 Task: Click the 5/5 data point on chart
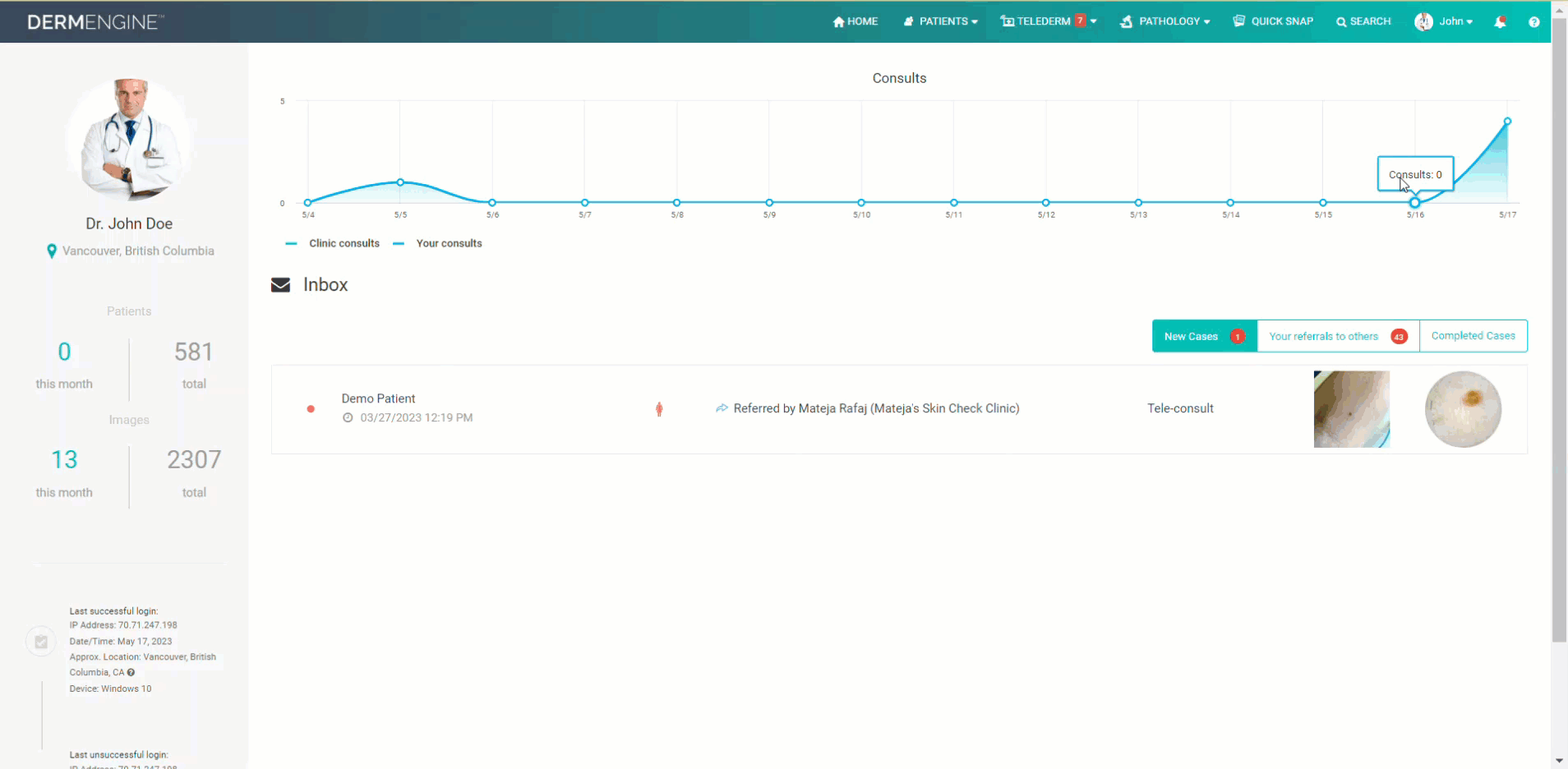tap(400, 182)
